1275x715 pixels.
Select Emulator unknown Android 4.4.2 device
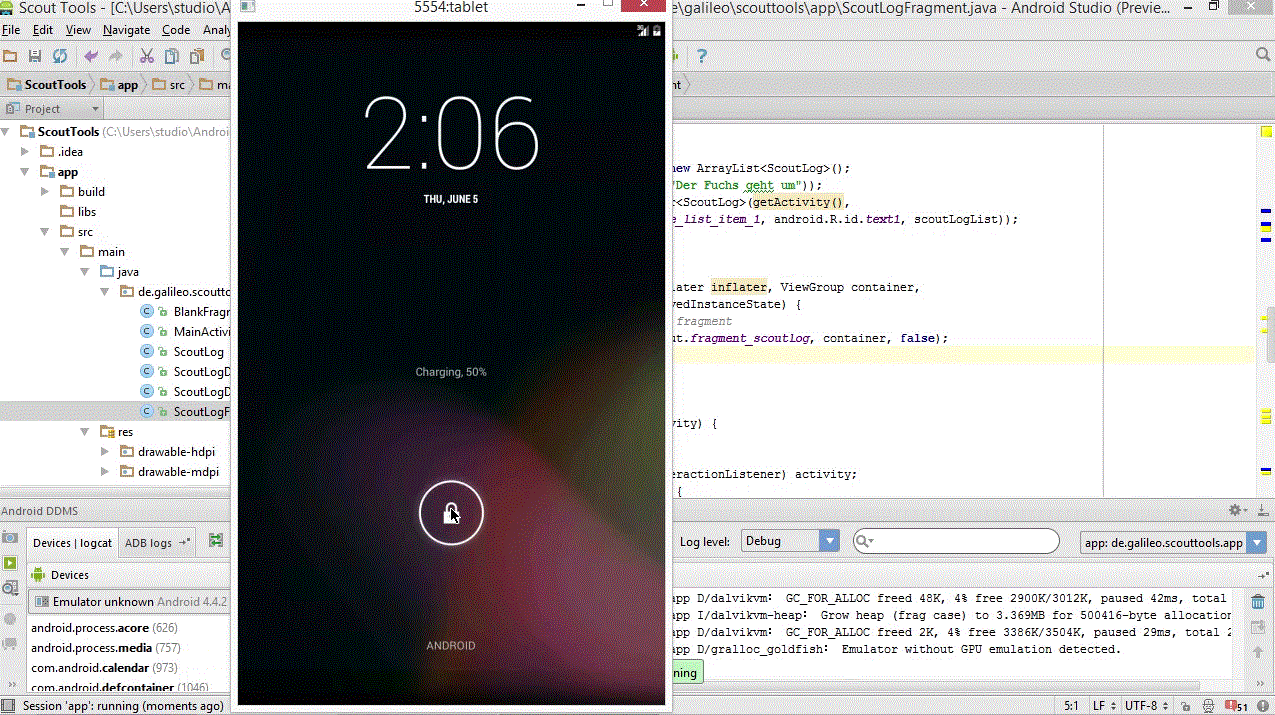[x=130, y=602]
